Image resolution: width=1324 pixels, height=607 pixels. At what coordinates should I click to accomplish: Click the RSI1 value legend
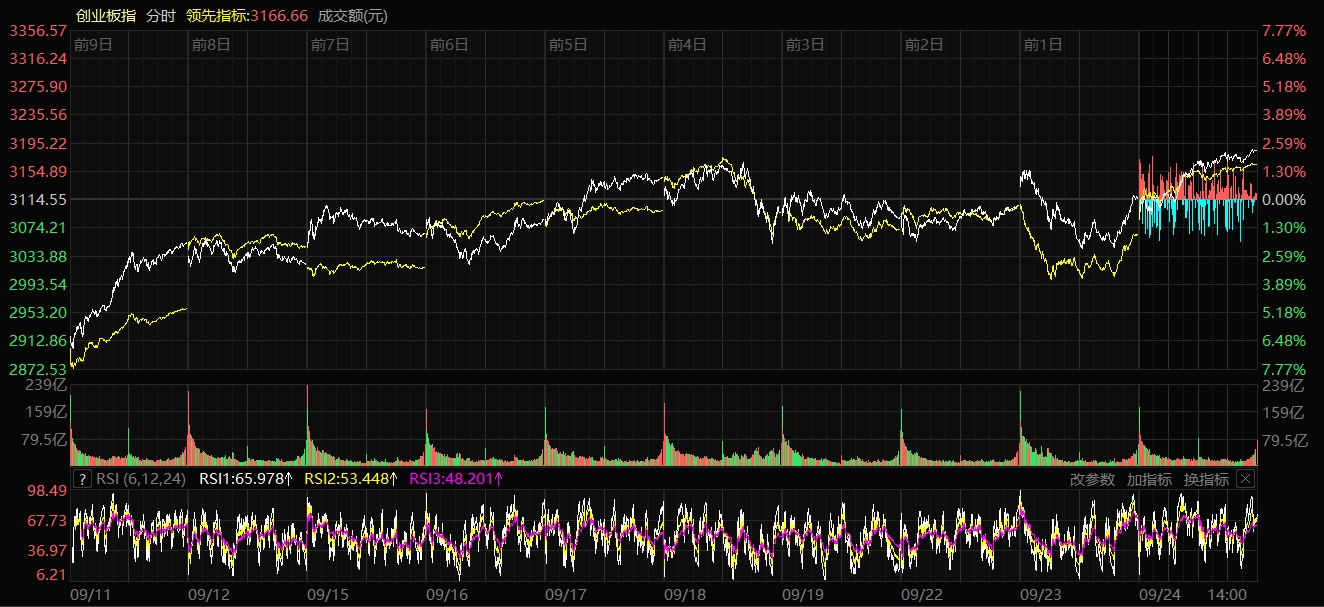click(x=245, y=479)
